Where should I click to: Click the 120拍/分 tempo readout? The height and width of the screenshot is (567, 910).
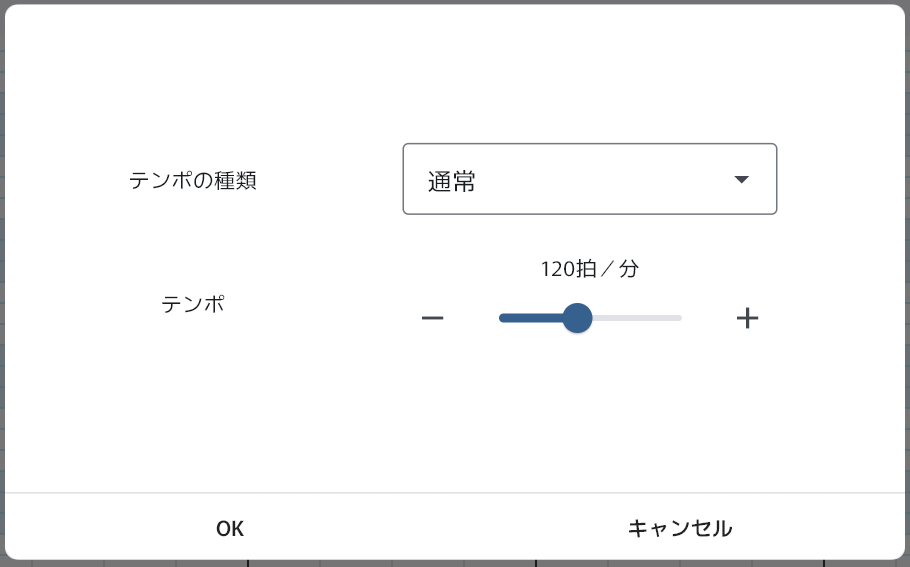click(589, 268)
